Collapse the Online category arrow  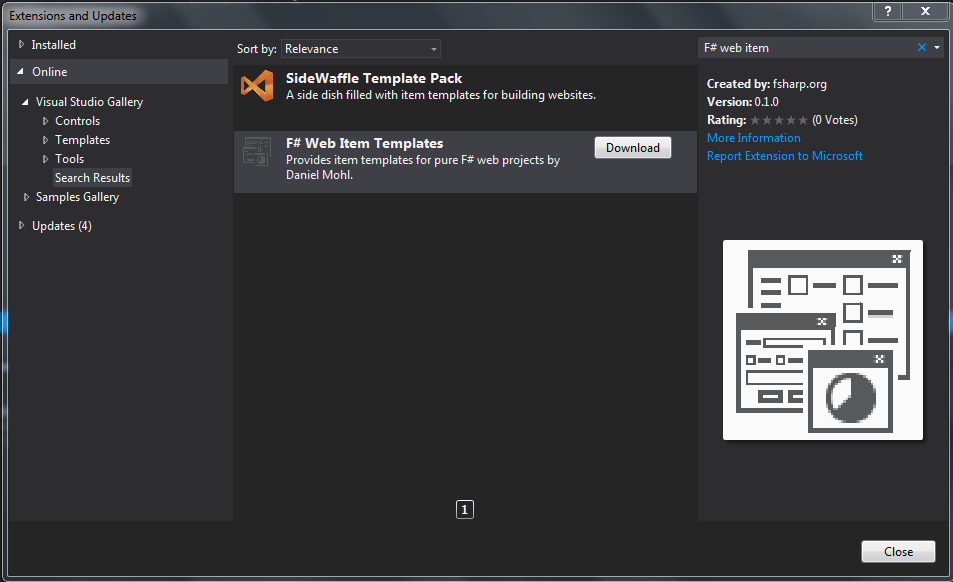pyautogui.click(x=21, y=72)
